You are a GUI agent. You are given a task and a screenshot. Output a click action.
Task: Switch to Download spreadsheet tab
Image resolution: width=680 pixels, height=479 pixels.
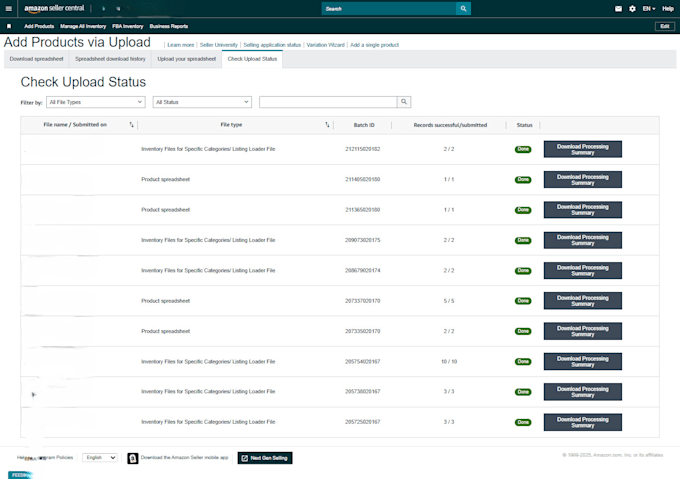coord(36,59)
